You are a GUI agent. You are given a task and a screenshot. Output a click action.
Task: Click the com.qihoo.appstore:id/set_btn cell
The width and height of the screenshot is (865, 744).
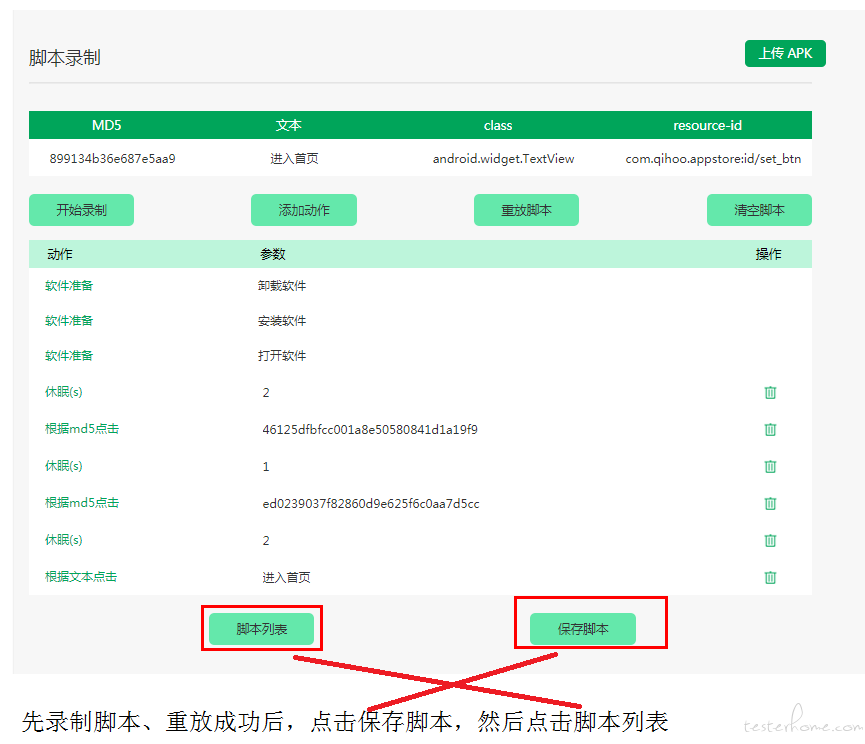click(x=713, y=159)
